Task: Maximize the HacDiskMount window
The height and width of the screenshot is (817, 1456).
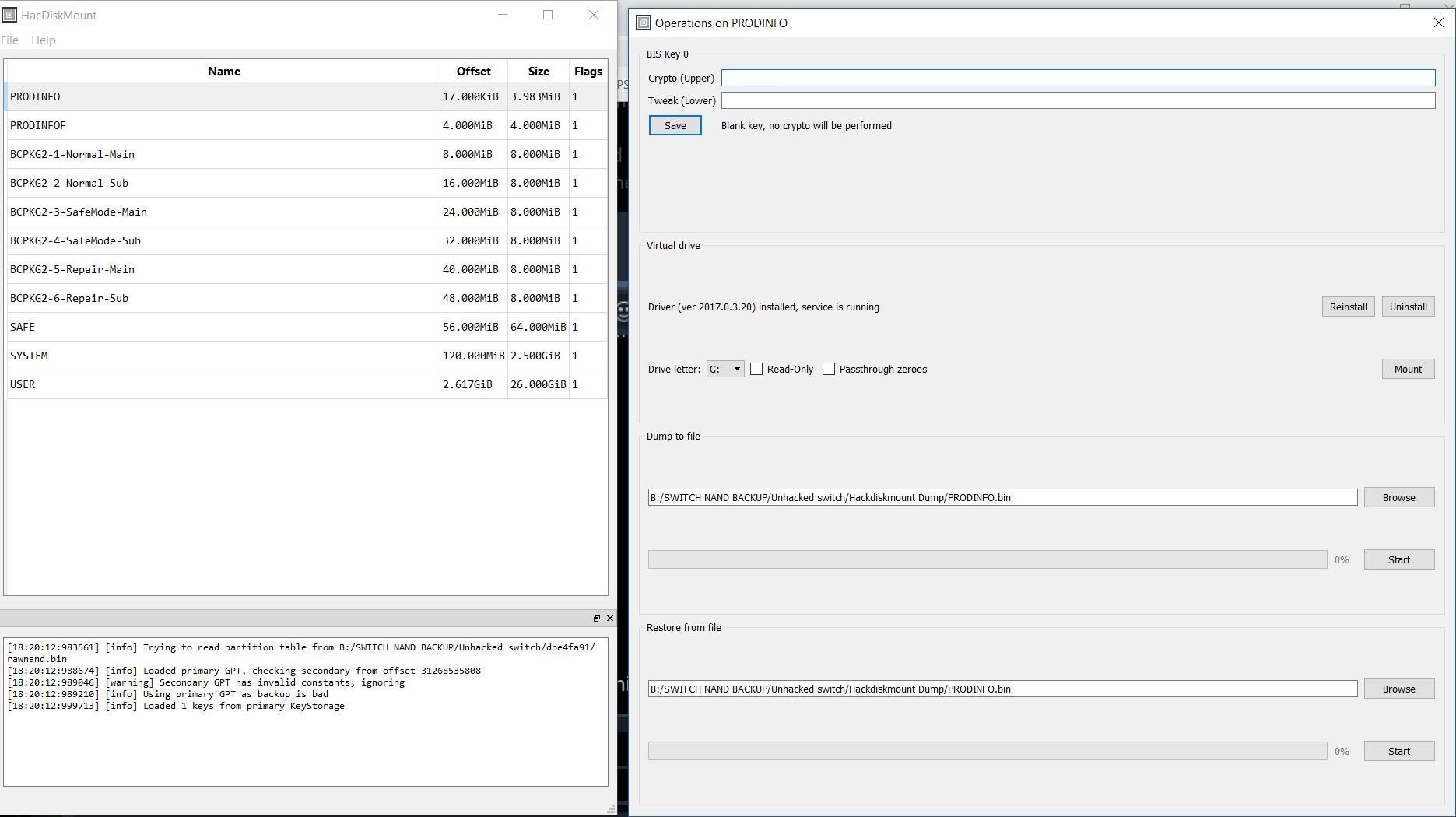Action: [548, 15]
